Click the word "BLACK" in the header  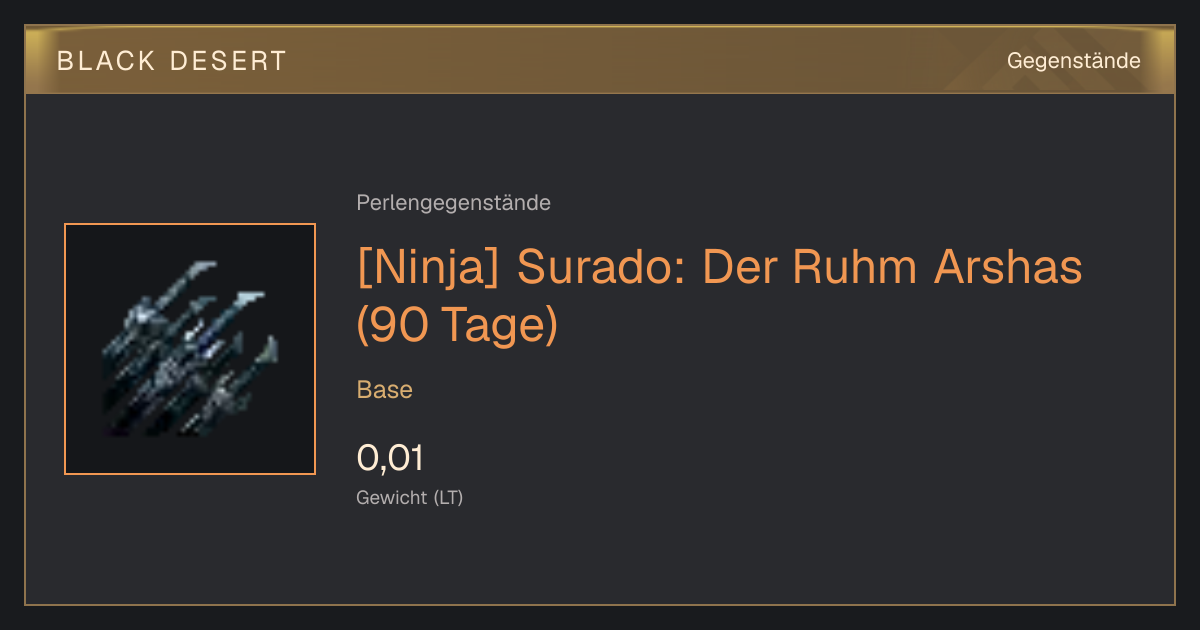106,61
